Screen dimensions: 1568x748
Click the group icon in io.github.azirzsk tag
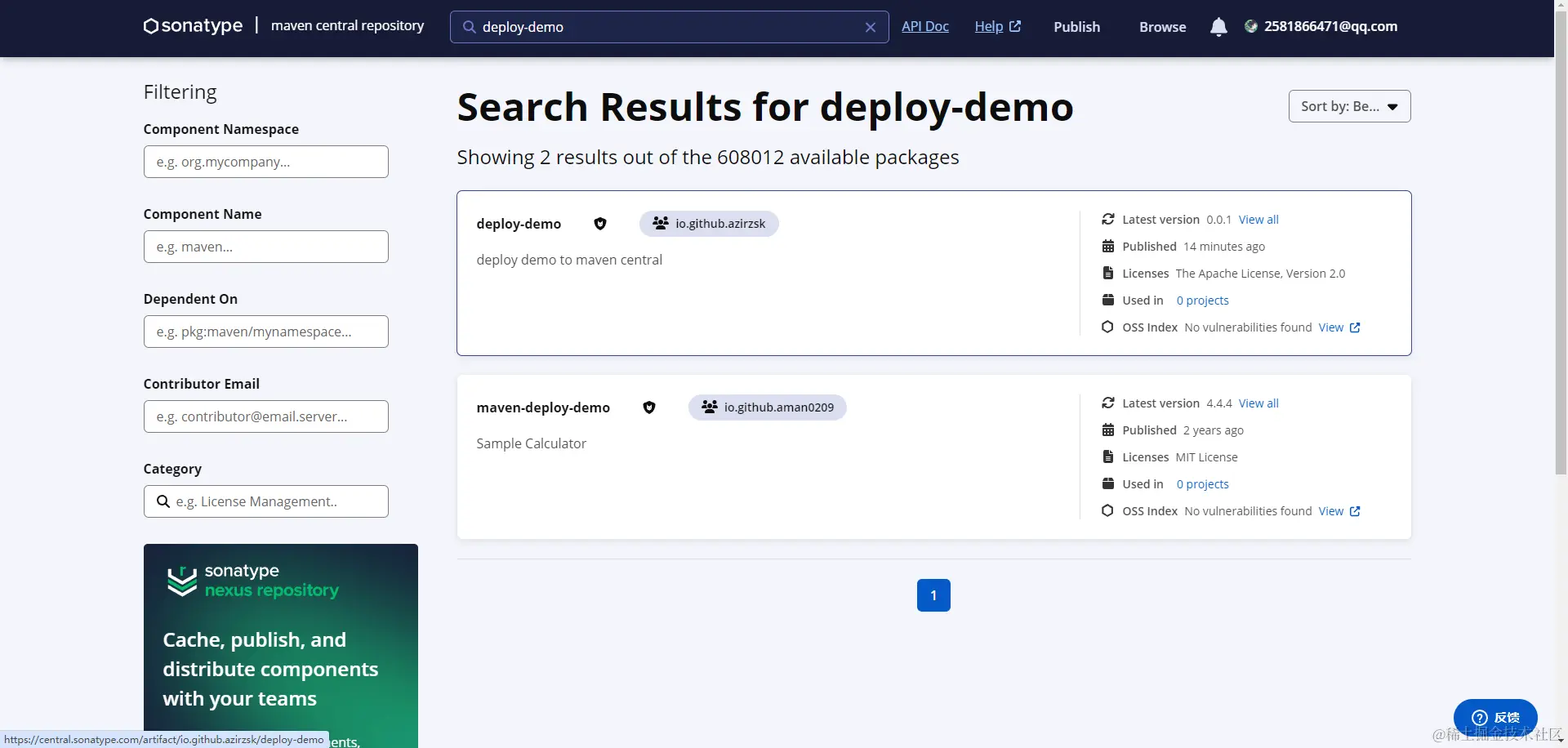pos(661,223)
